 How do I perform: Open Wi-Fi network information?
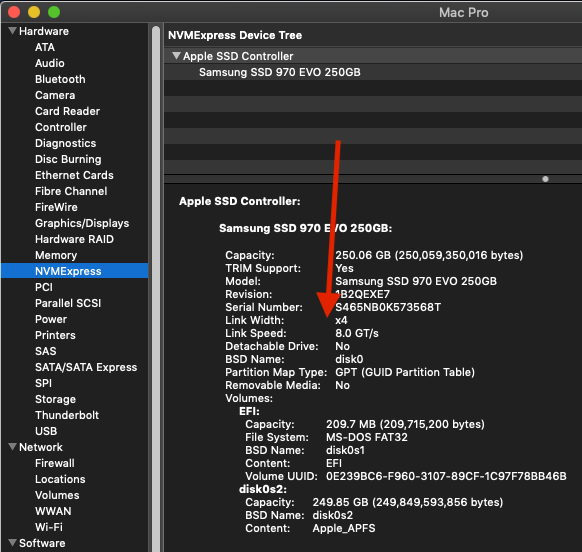pyautogui.click(x=49, y=526)
